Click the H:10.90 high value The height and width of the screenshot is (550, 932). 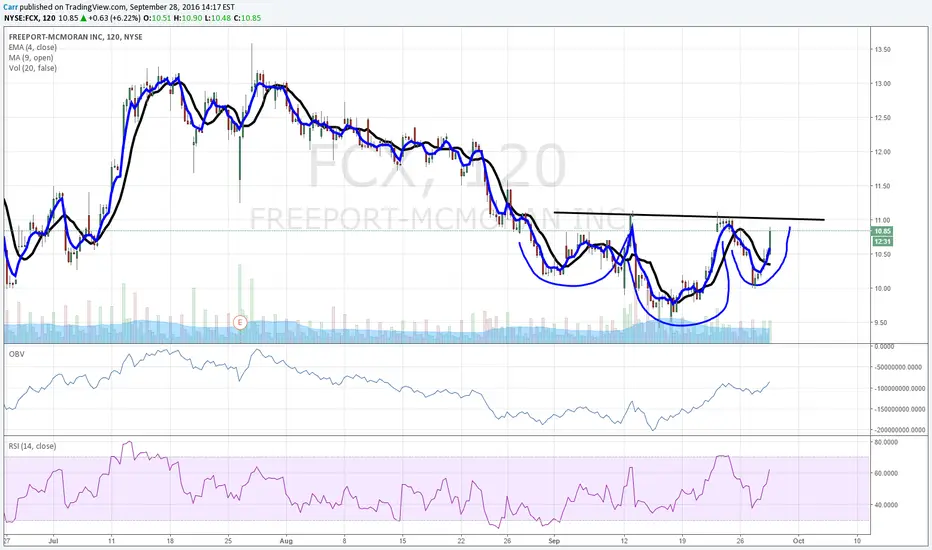(187, 18)
